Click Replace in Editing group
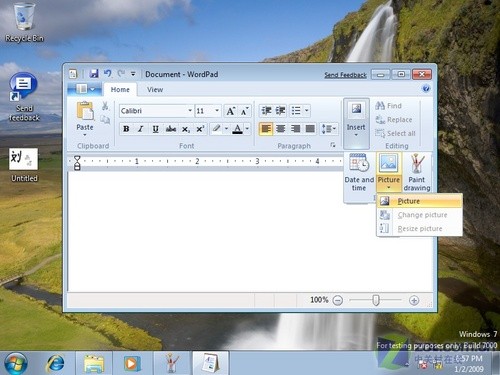500x375 pixels. tap(394, 120)
